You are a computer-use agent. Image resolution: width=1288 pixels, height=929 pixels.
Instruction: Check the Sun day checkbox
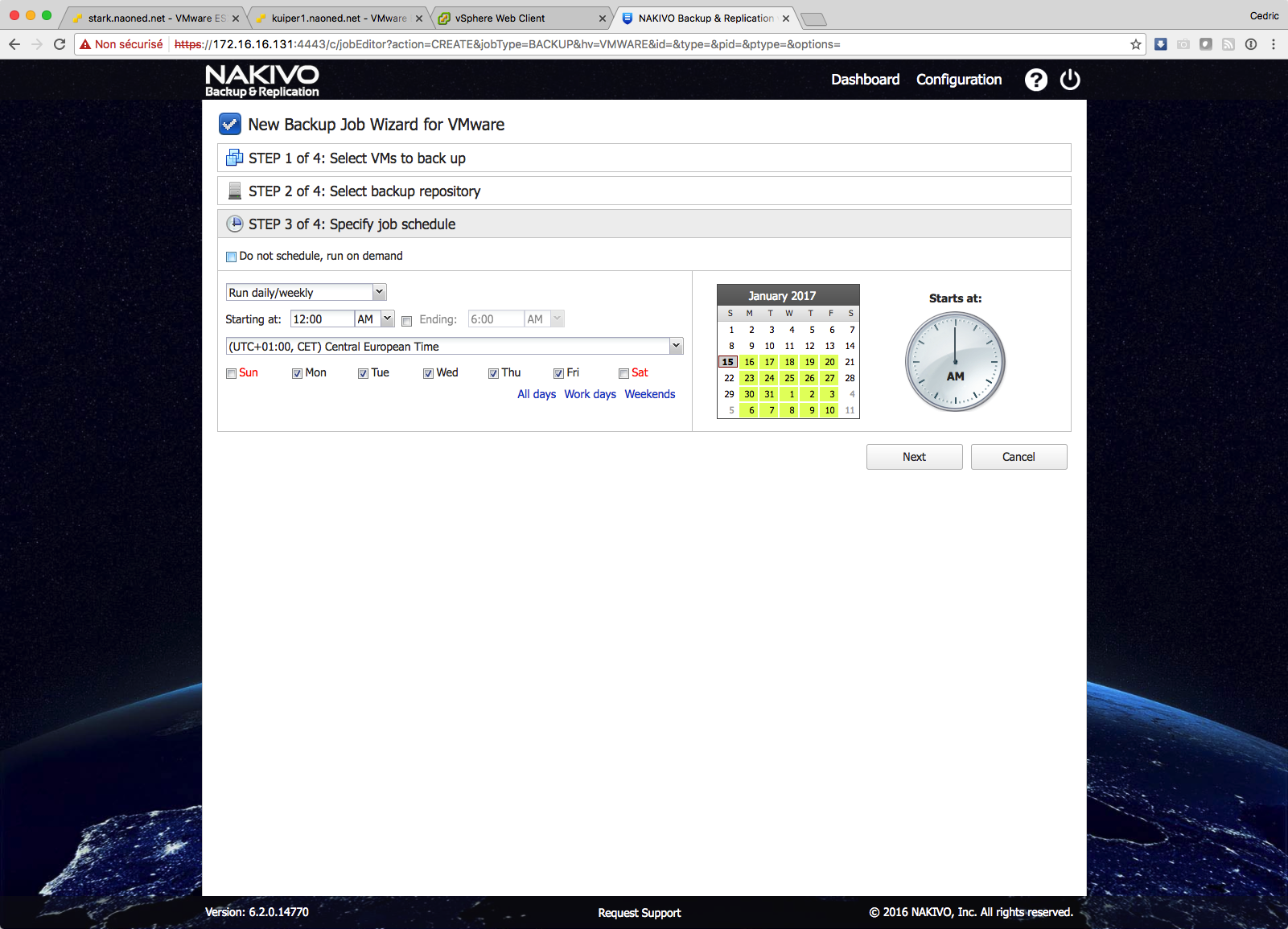[232, 373]
